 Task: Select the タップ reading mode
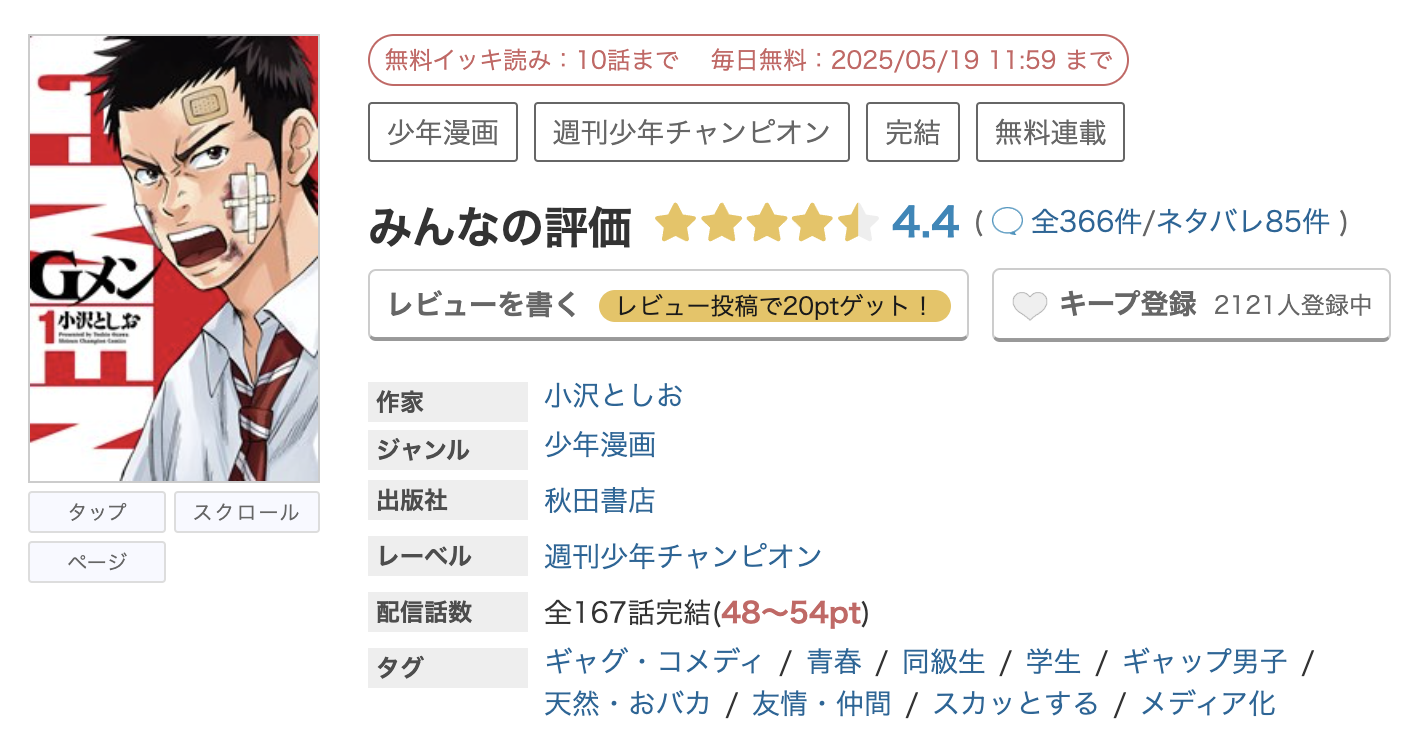[x=96, y=511]
